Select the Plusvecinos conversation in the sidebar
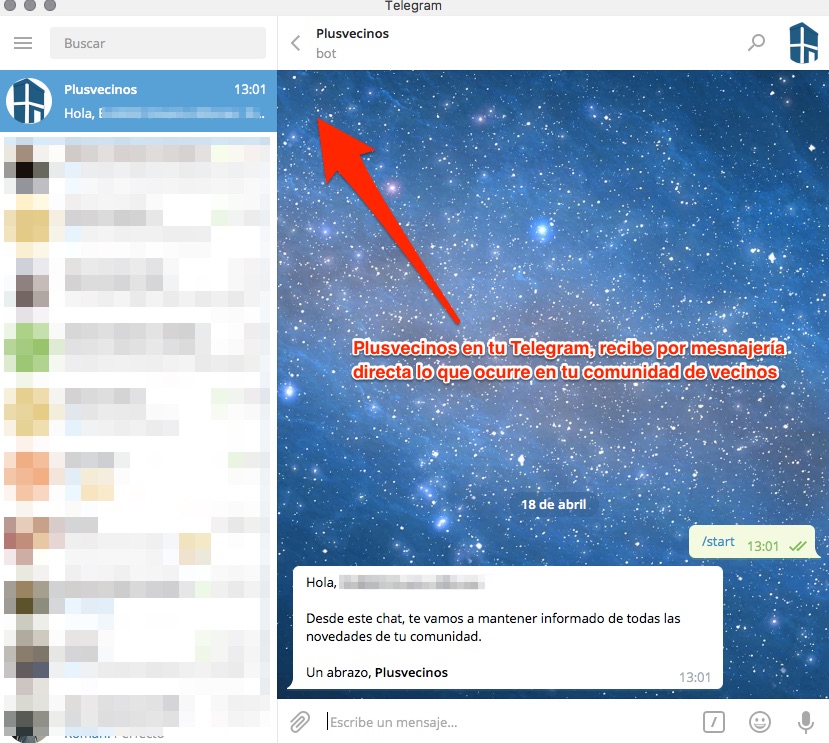The width and height of the screenshot is (829, 743). (150, 101)
